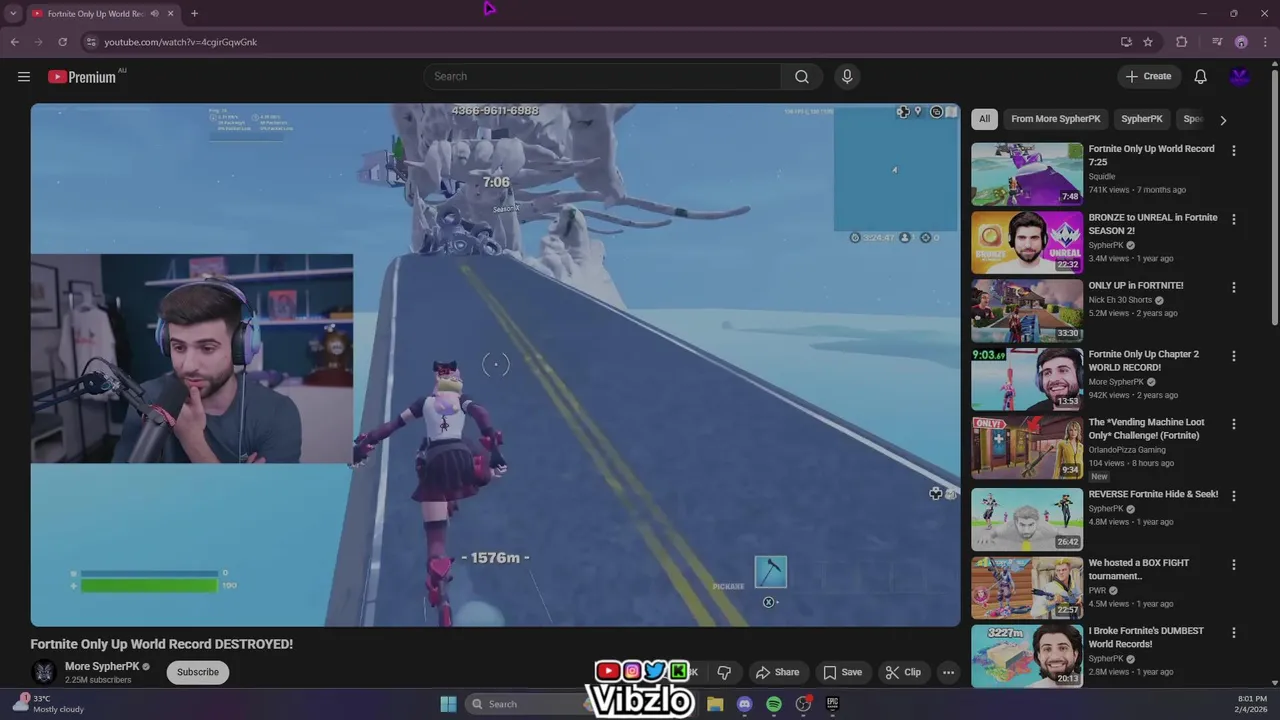Open We hosted a BOX FIGHT thumbnail

[x=1027, y=587]
